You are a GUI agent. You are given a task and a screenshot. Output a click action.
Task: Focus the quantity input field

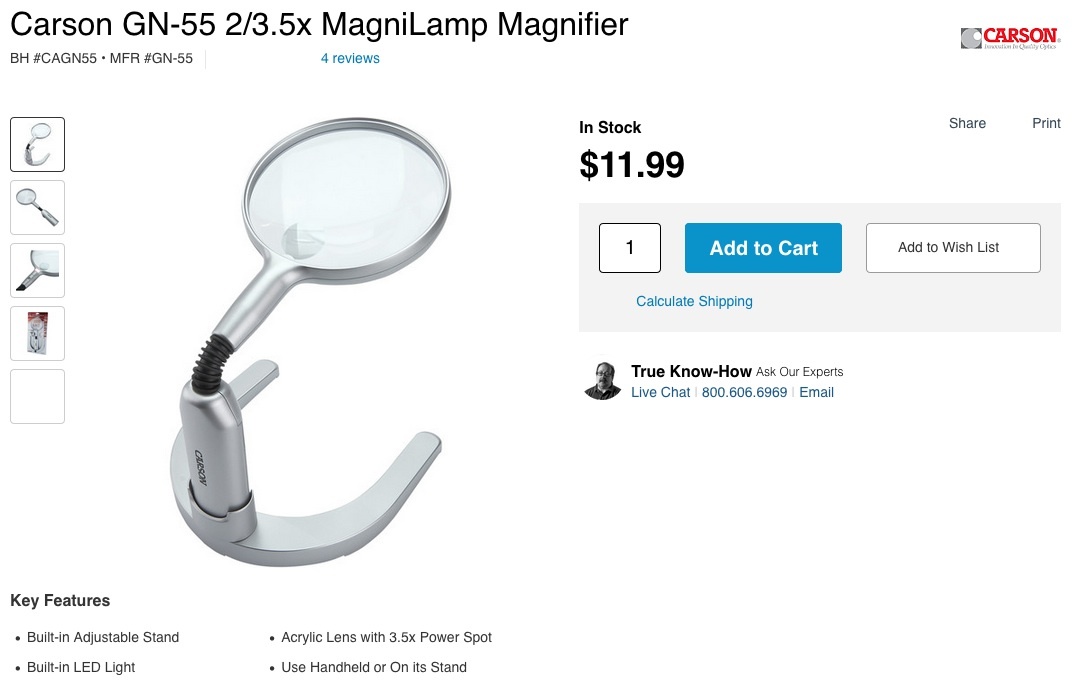630,248
